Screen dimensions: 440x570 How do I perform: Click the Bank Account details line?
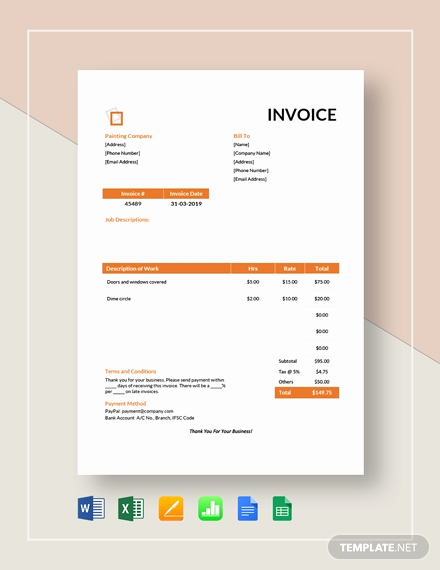[x=149, y=418]
